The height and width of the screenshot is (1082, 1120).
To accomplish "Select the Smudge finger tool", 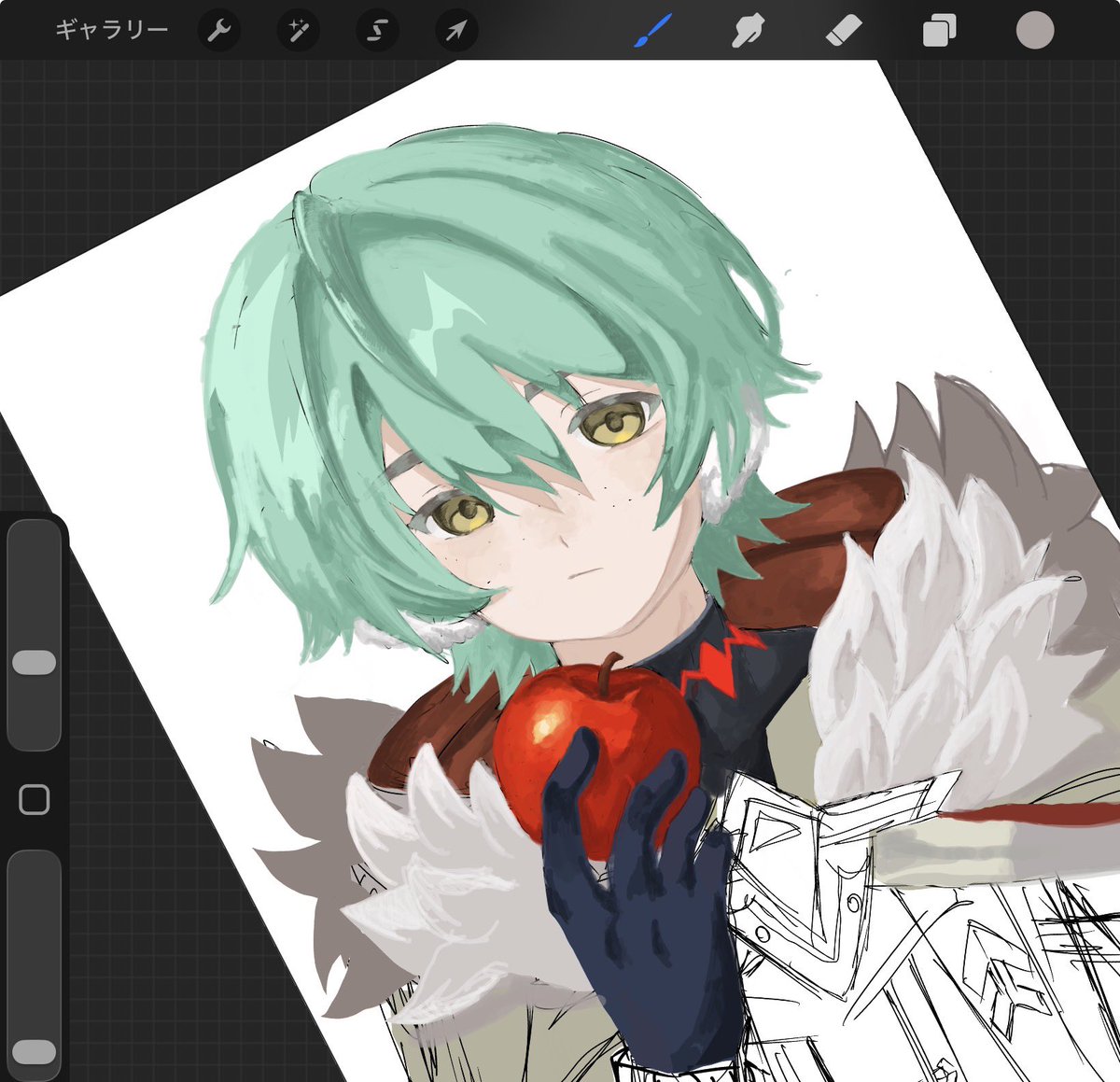I will click(749, 32).
